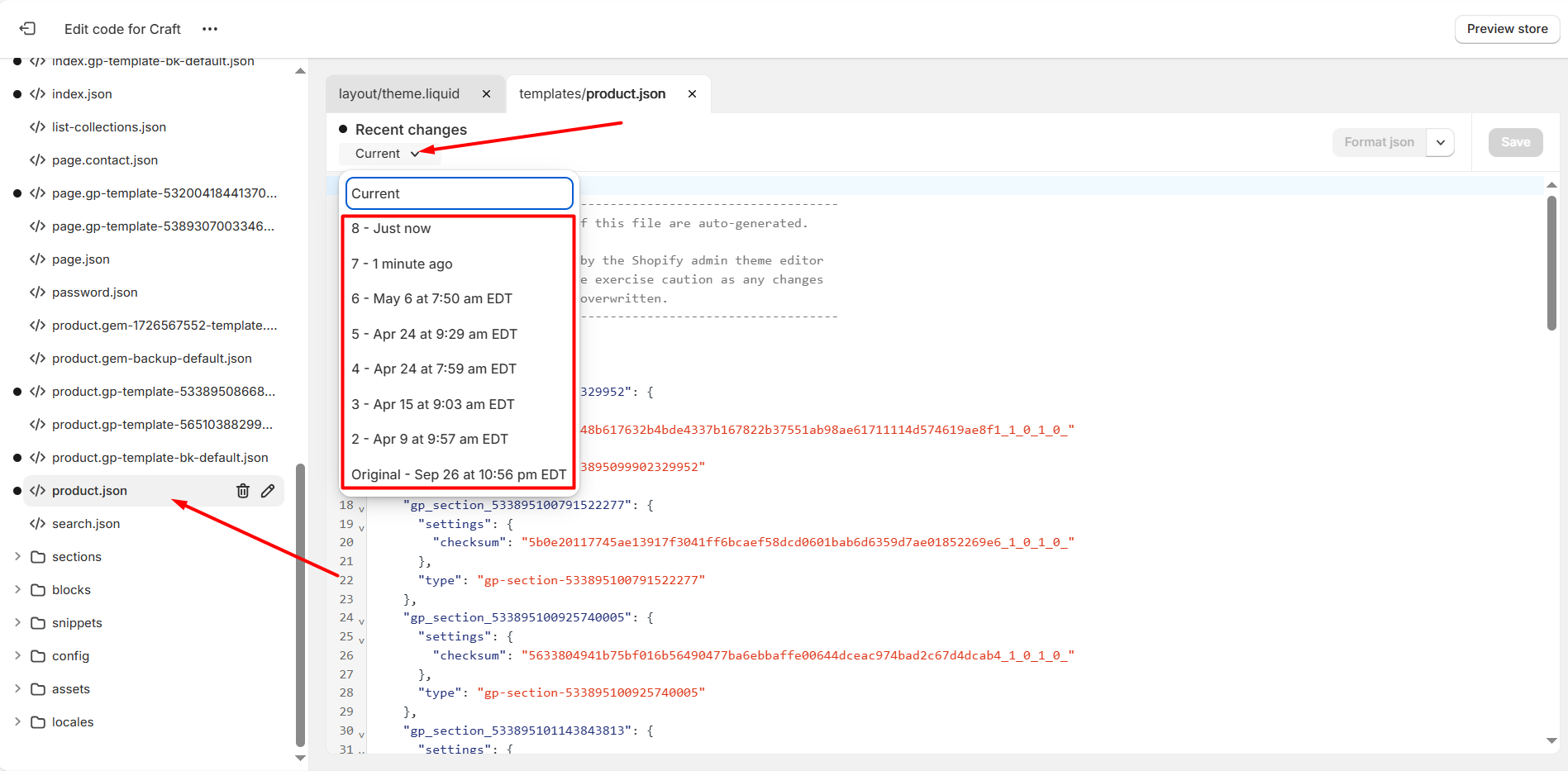Switch to the layout/theme.liquid tab
This screenshot has height=771, width=1568.
399,94
